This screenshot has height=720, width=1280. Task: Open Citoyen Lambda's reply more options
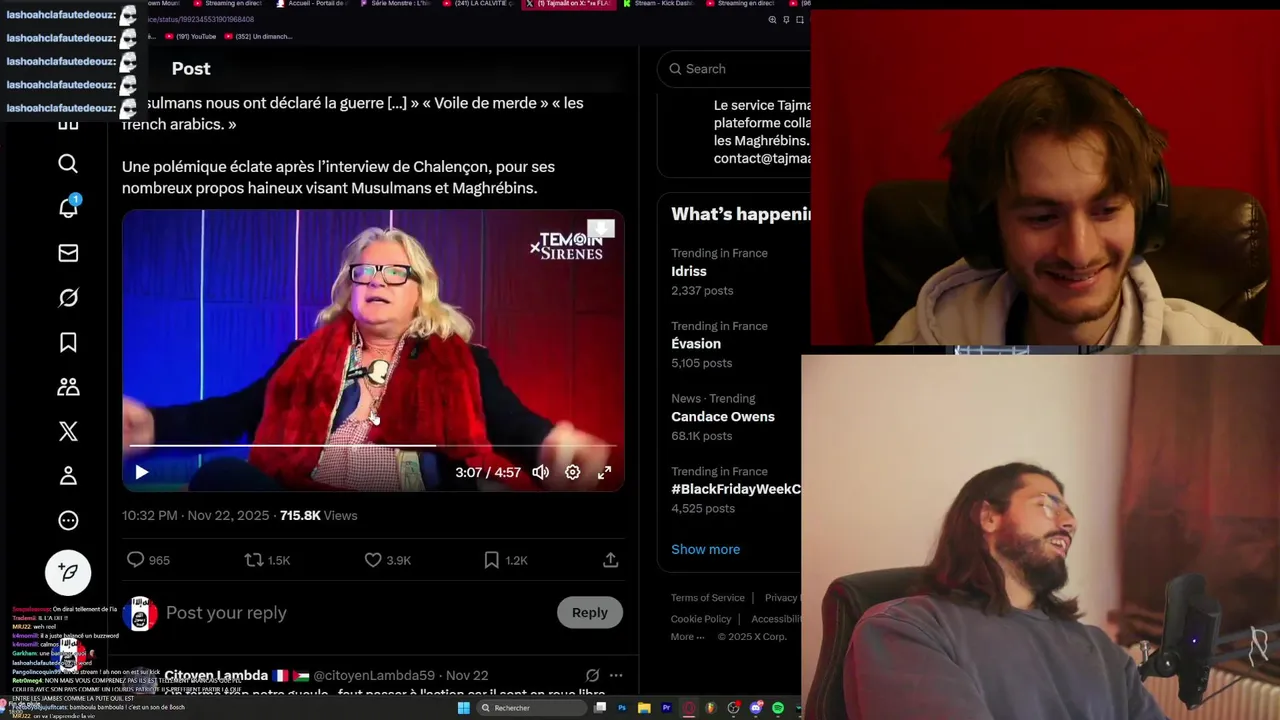point(616,675)
